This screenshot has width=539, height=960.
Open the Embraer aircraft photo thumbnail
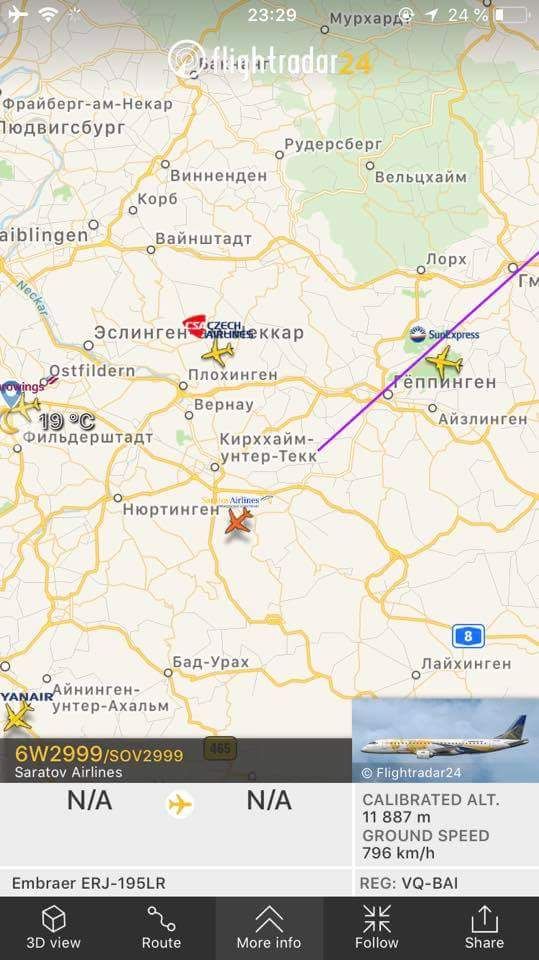point(445,740)
